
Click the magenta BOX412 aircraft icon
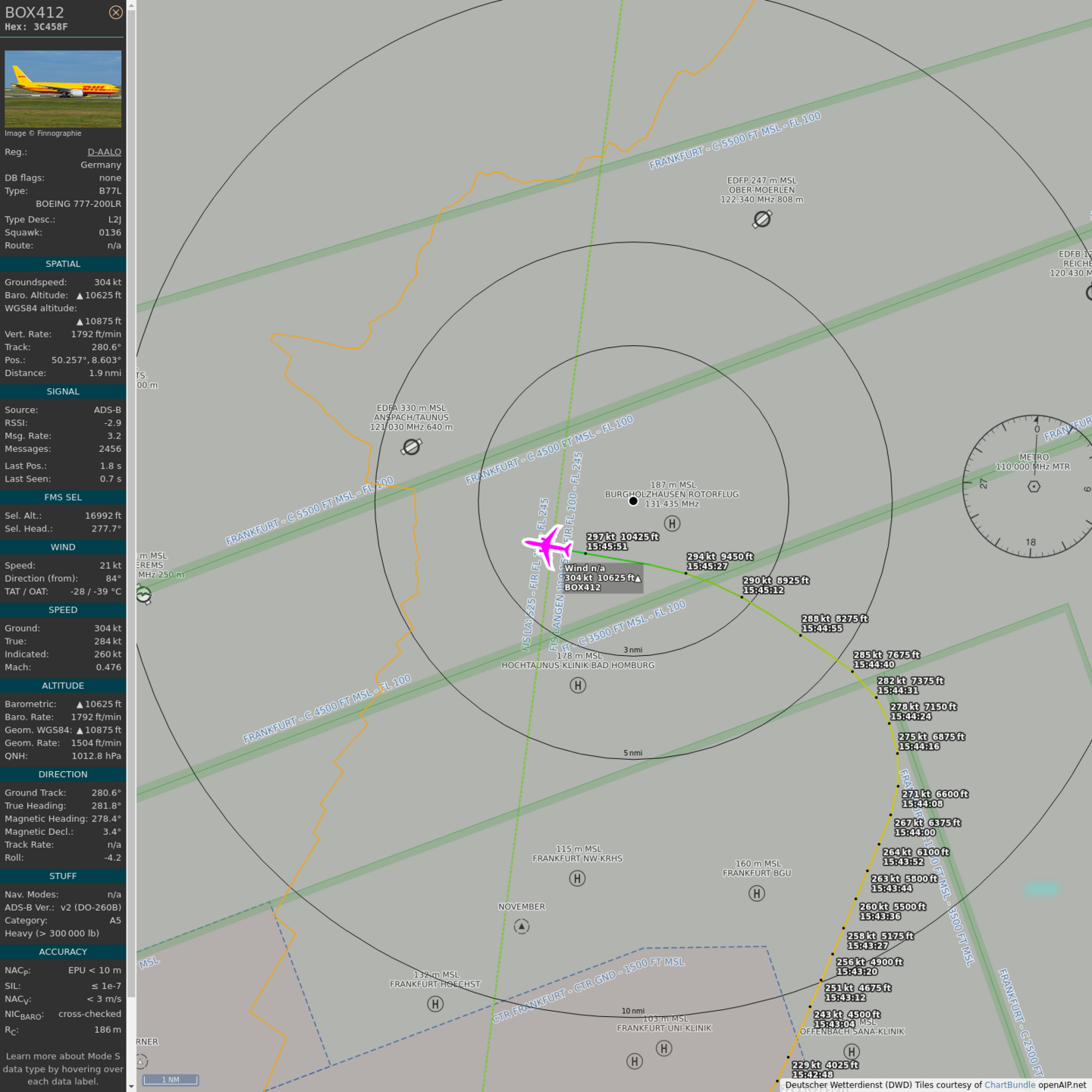[x=548, y=544]
